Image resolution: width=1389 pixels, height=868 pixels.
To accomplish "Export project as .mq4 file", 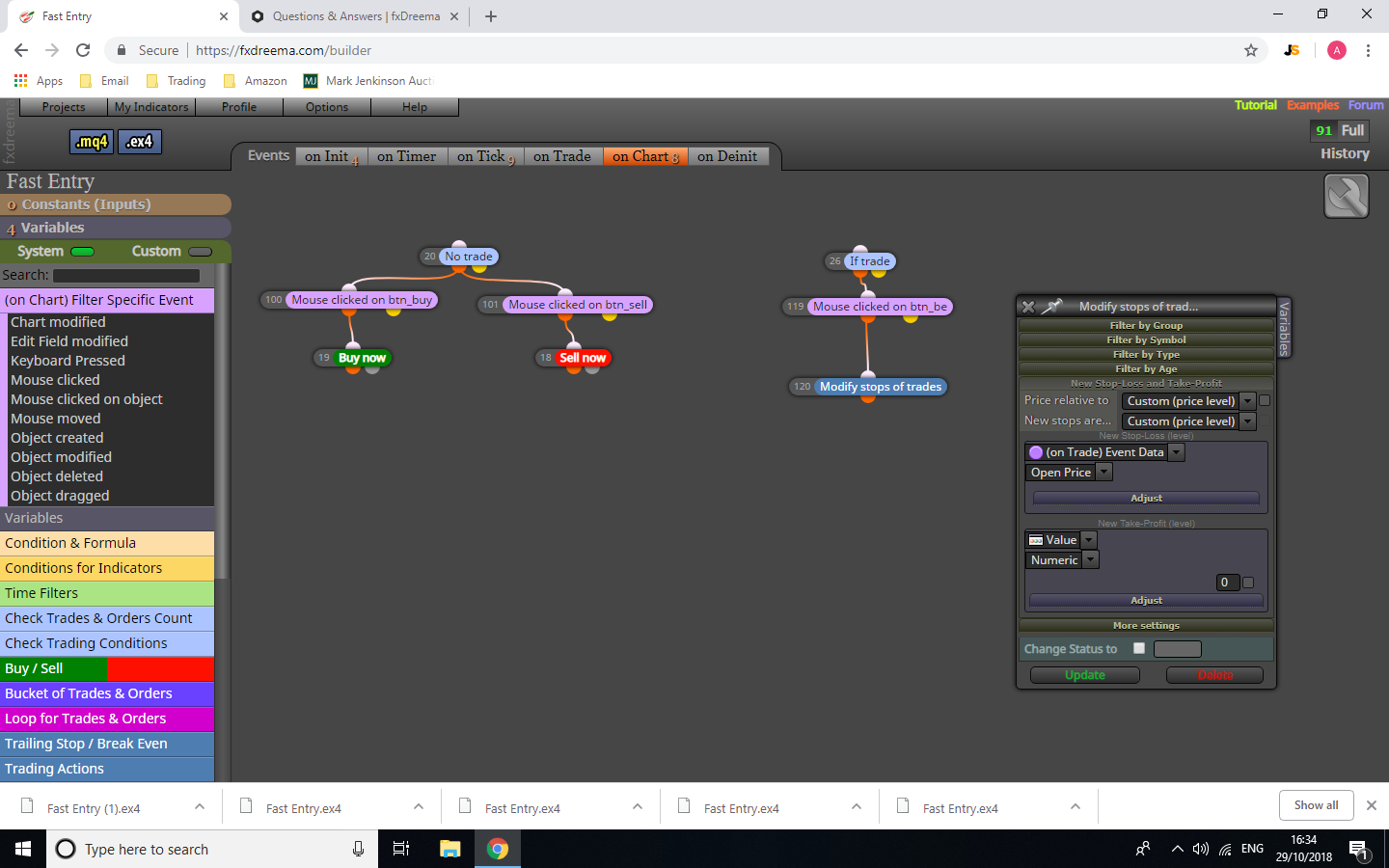I will pyautogui.click(x=92, y=142).
